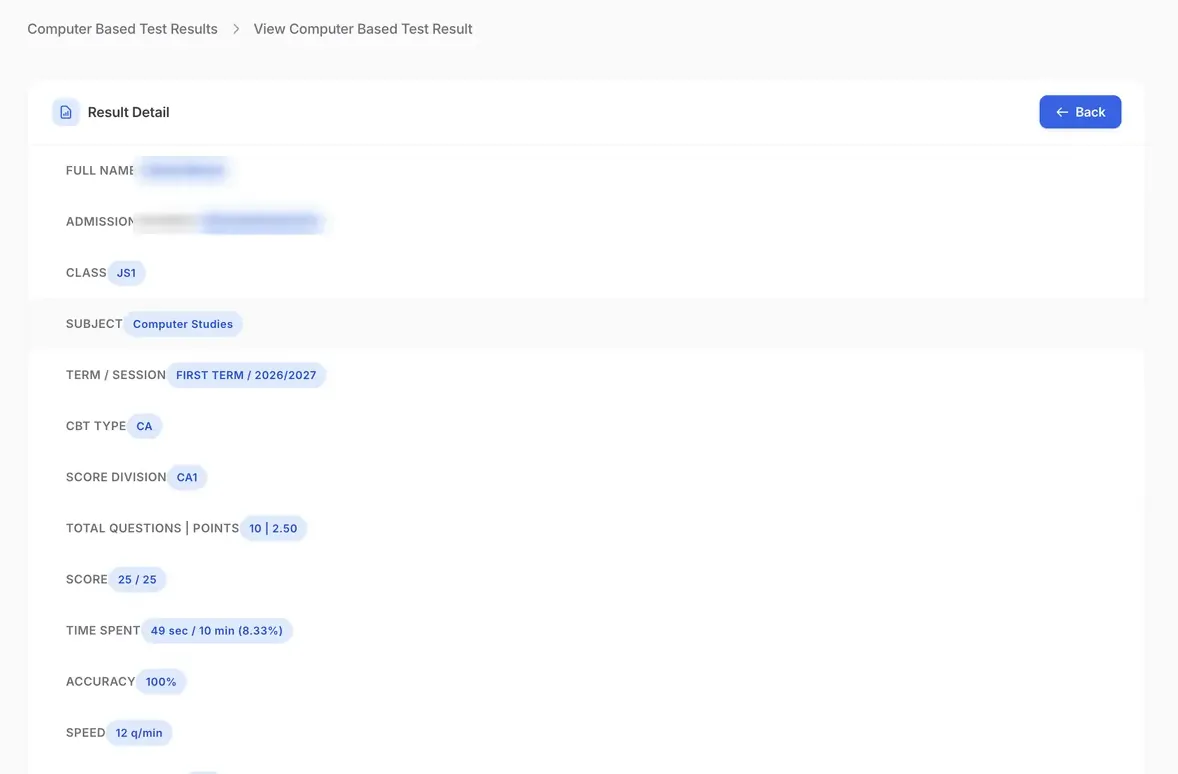Click the 10 | 2.50 points badge

coord(273,528)
